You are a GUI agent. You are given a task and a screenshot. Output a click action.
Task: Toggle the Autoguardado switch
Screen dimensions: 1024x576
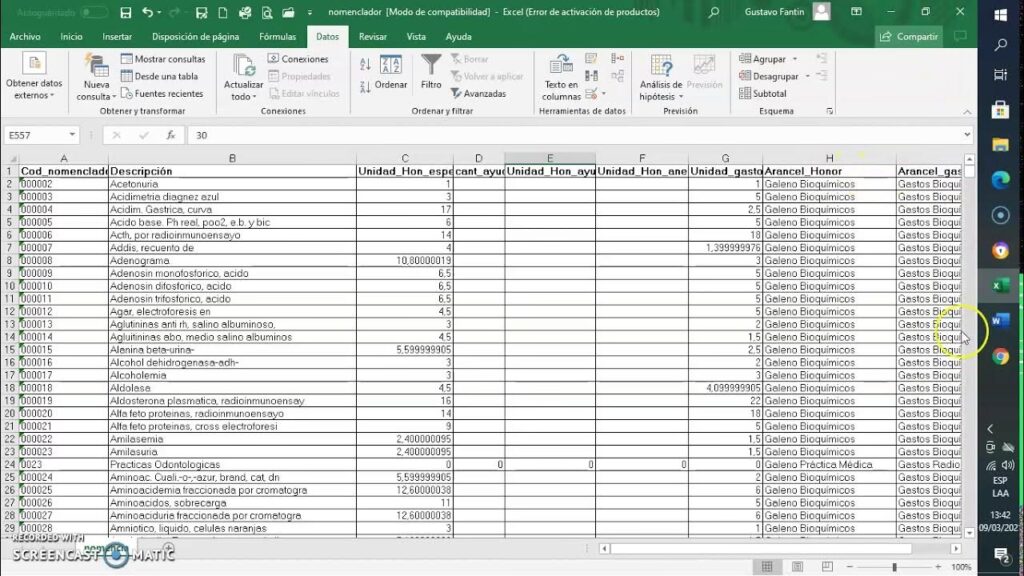coord(94,12)
